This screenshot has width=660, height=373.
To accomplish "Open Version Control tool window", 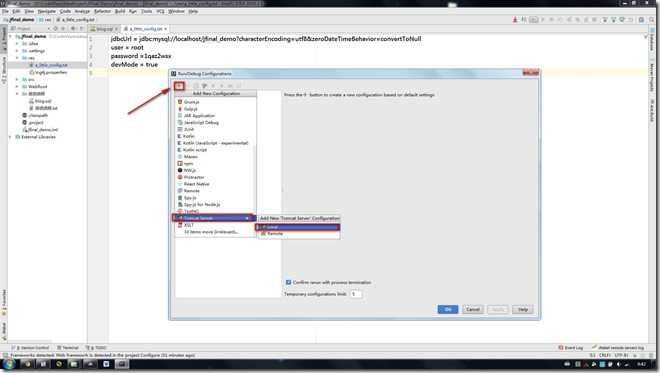I will 31,348.
